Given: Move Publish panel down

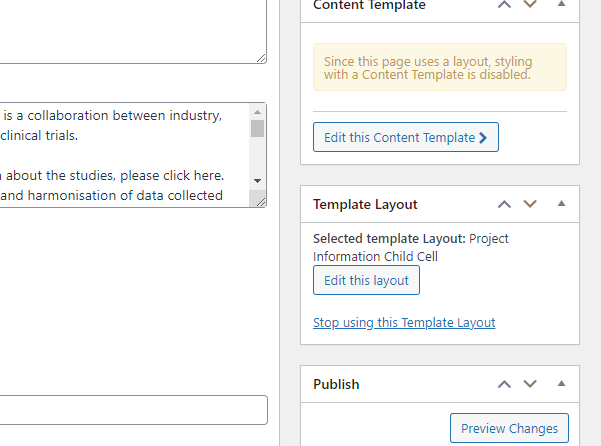Looking at the screenshot, I should coord(530,384).
